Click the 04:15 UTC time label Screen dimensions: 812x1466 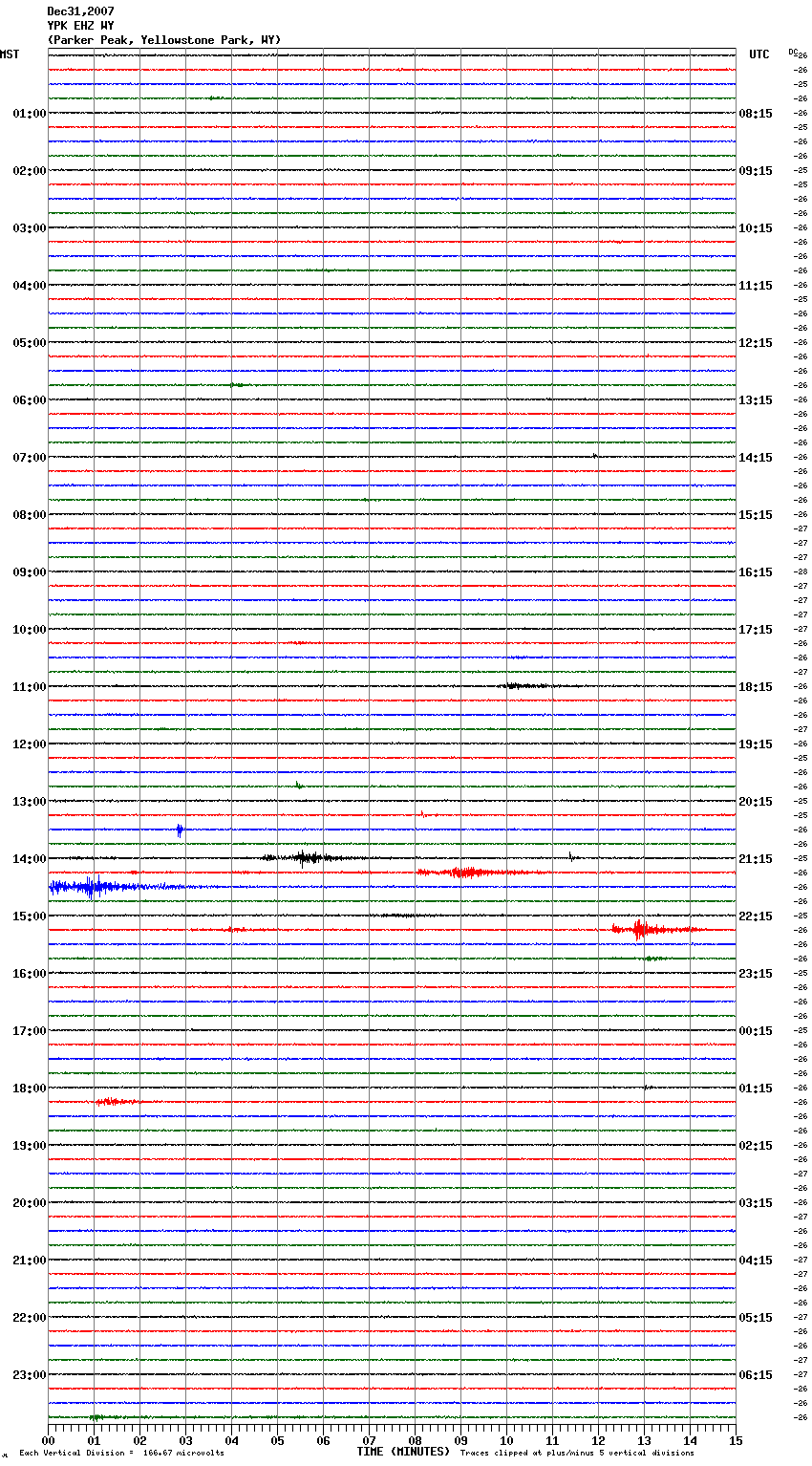[x=756, y=1261]
